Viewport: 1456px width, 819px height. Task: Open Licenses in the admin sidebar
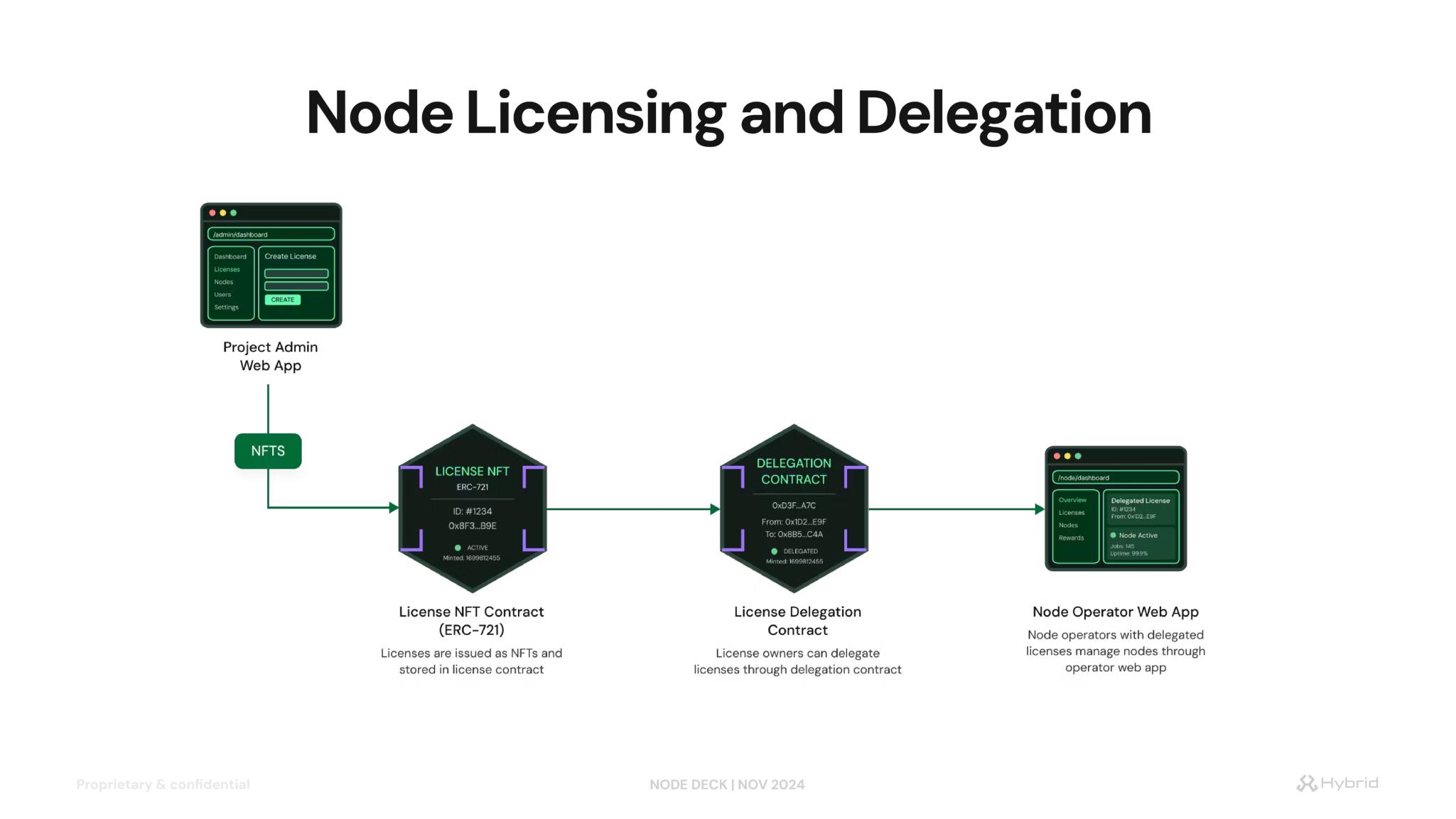click(227, 269)
